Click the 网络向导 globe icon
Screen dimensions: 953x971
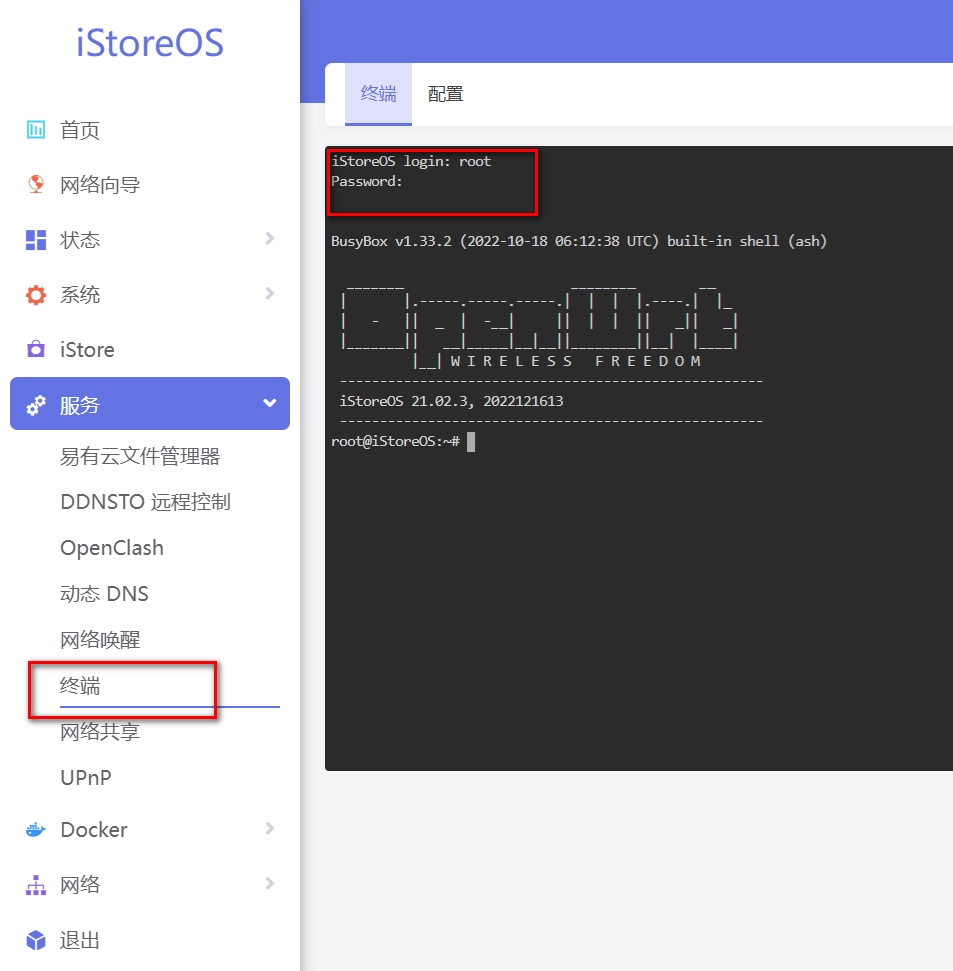click(x=36, y=184)
